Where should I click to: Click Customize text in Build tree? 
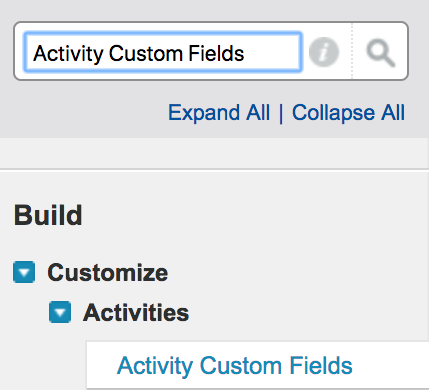(108, 272)
